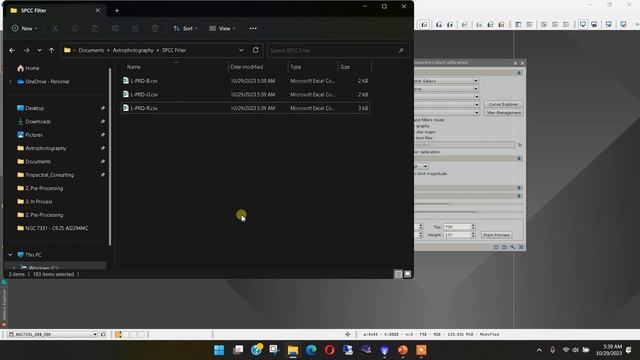
Task: Open OneDrive - Personal in sidebar
Action: pos(43,82)
